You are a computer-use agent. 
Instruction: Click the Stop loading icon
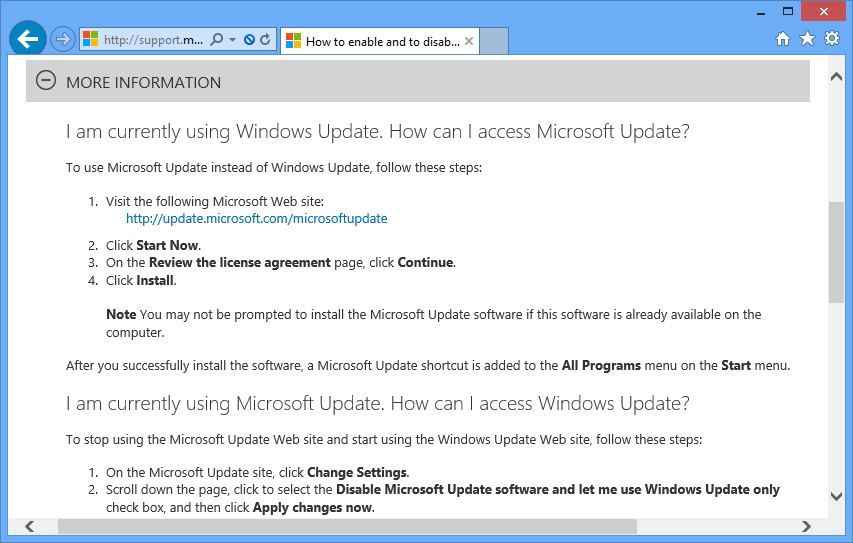pos(249,40)
